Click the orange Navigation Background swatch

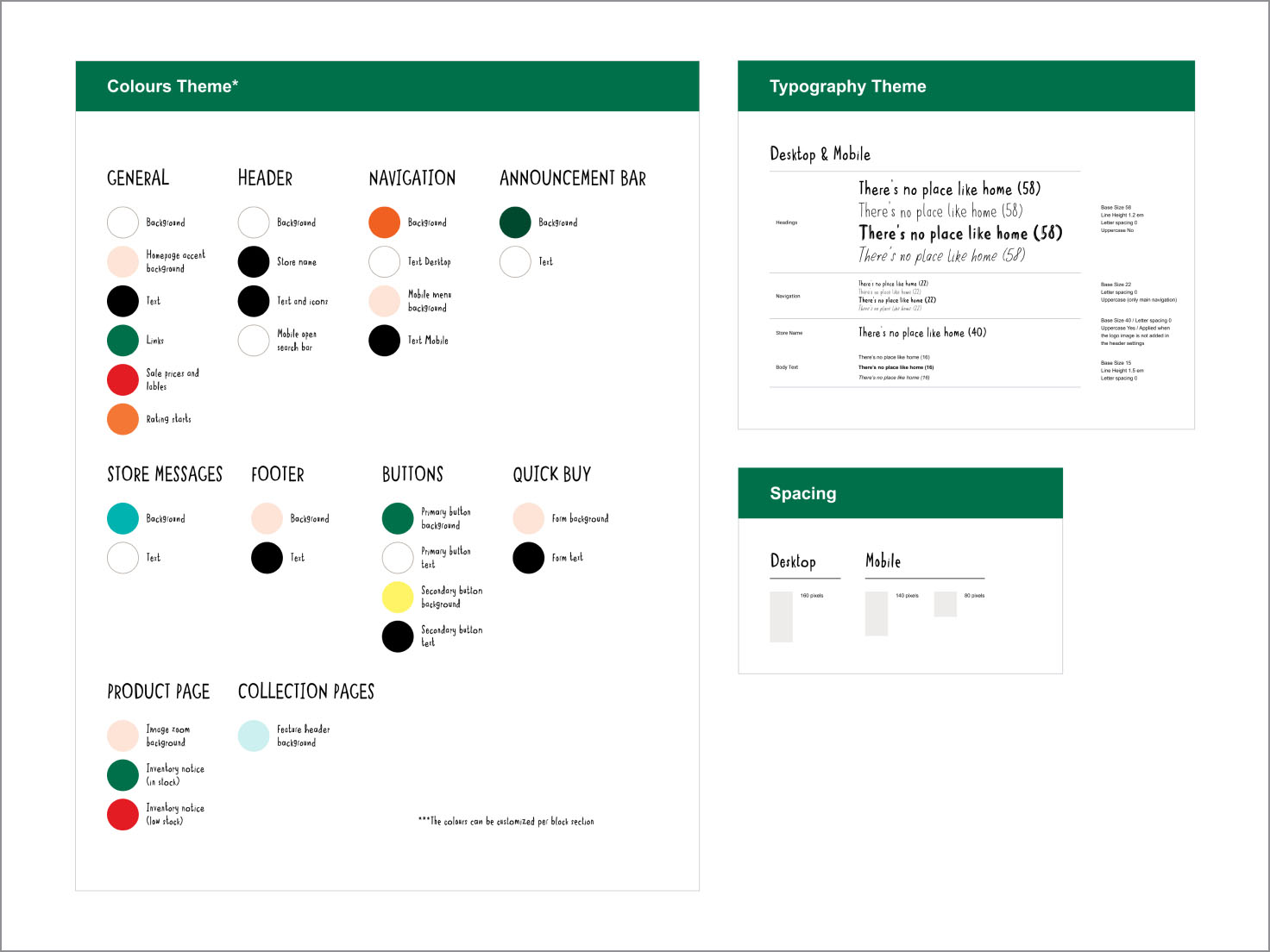click(384, 222)
